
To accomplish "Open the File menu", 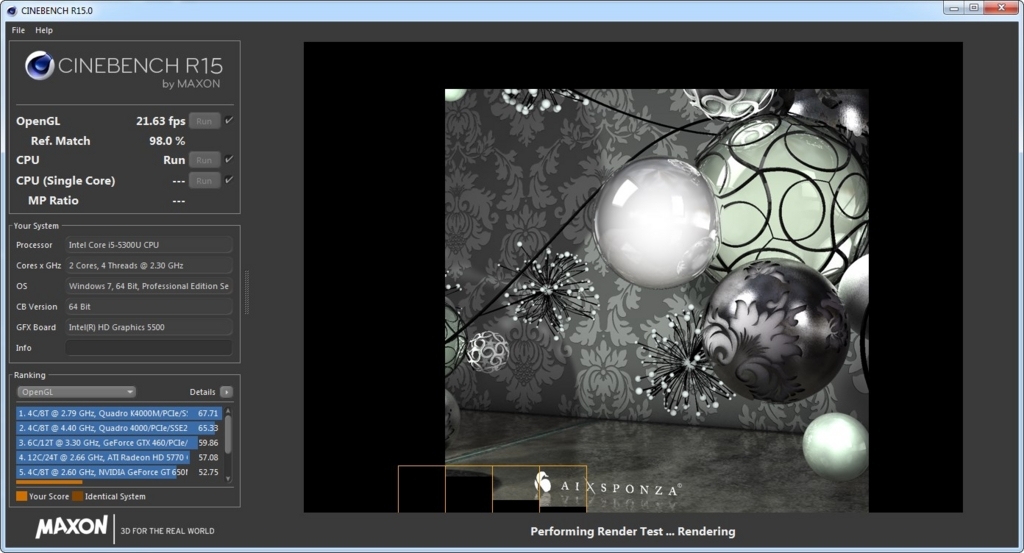I will [18, 30].
